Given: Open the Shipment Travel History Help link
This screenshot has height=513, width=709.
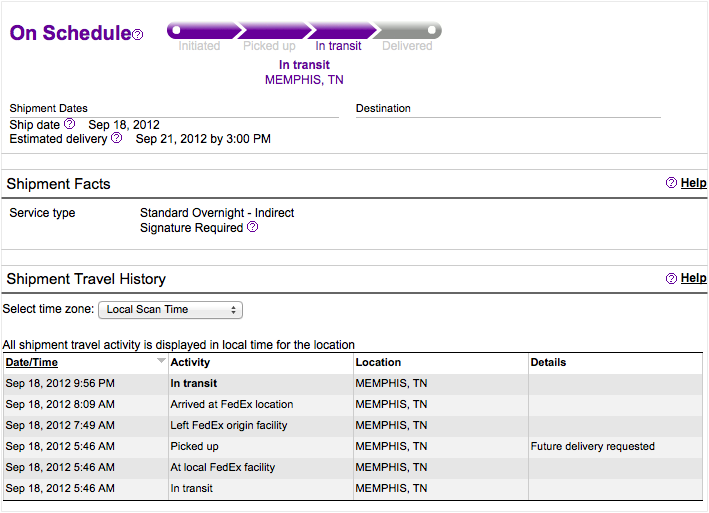Looking at the screenshot, I should click(694, 278).
